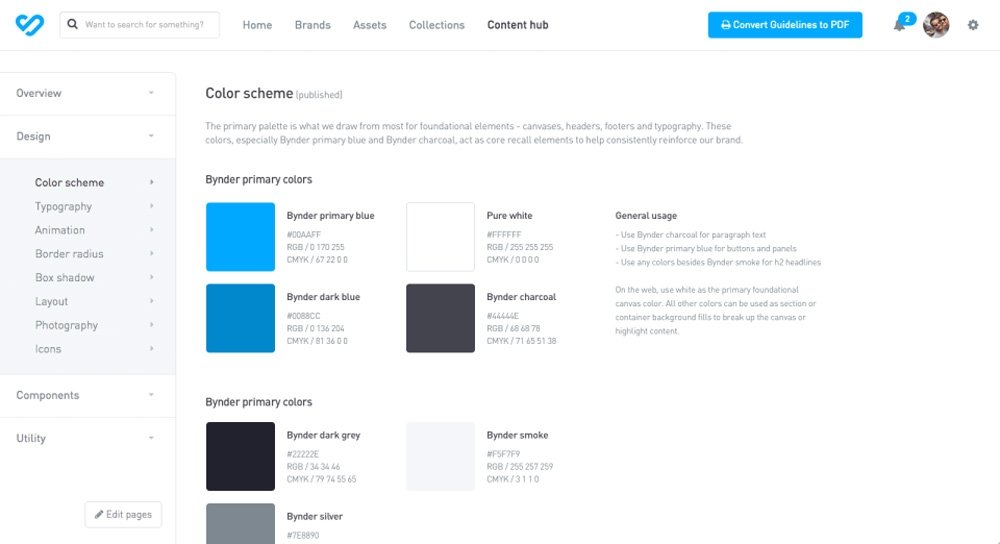The height and width of the screenshot is (544, 1000).
Task: Go to the Collections navigation tab
Action: [436, 25]
